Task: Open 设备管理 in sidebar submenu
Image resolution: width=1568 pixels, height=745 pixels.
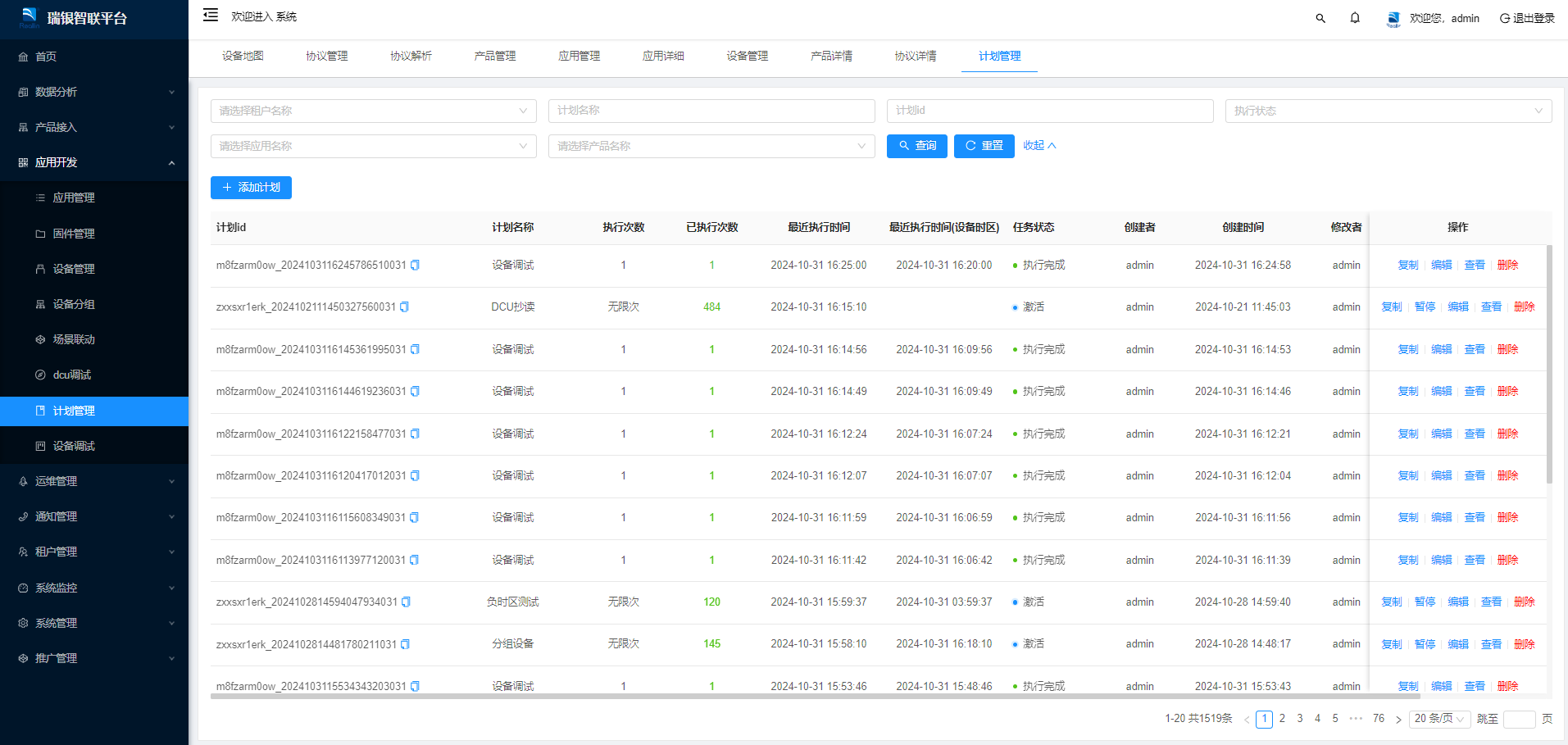Action: 94,269
